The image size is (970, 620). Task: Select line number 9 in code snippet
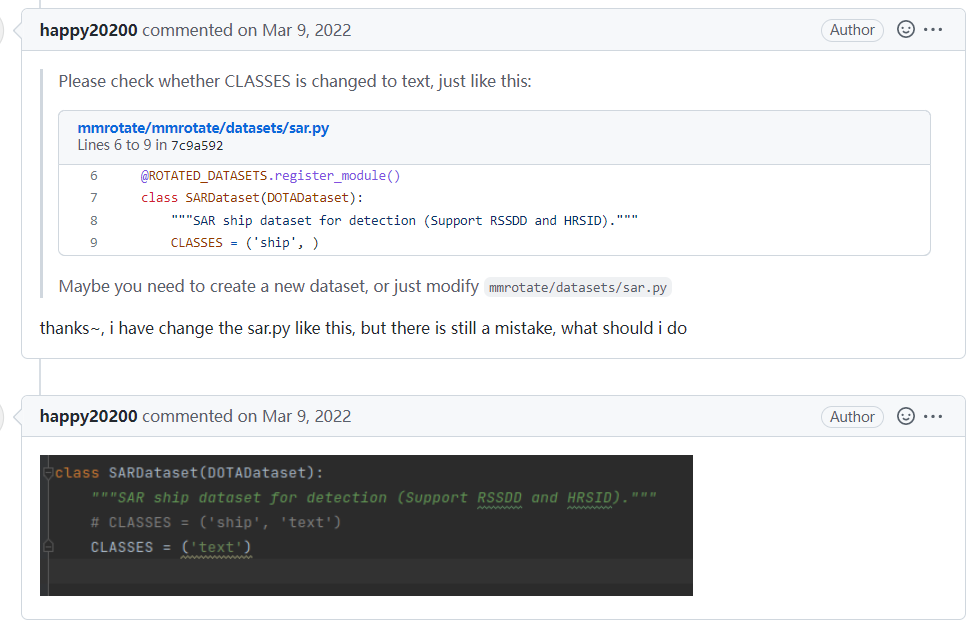tap(94, 242)
